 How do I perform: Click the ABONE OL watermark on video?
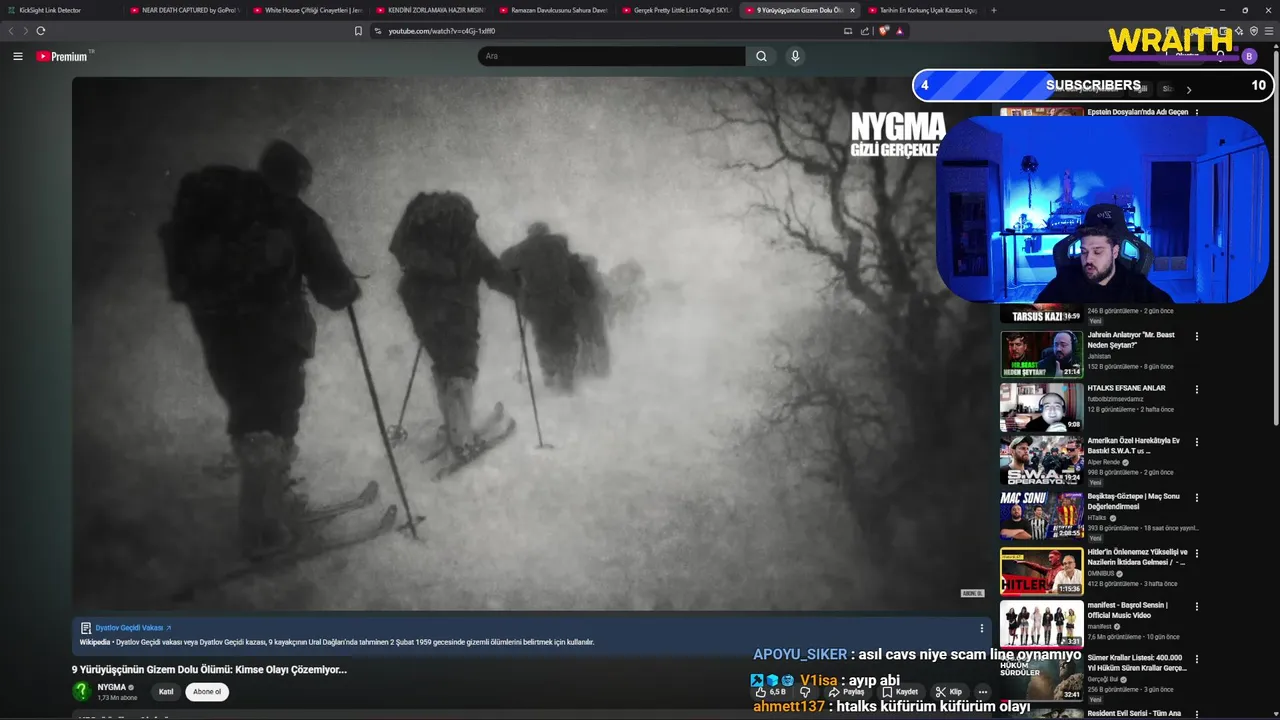coord(972,593)
